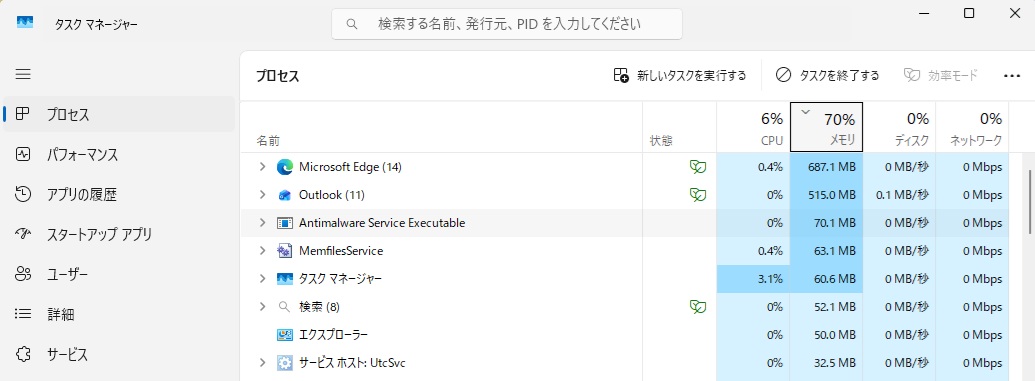Image resolution: width=1035 pixels, height=381 pixels.
Task: Select the Antimalware Service Executable icon
Action: pos(284,223)
